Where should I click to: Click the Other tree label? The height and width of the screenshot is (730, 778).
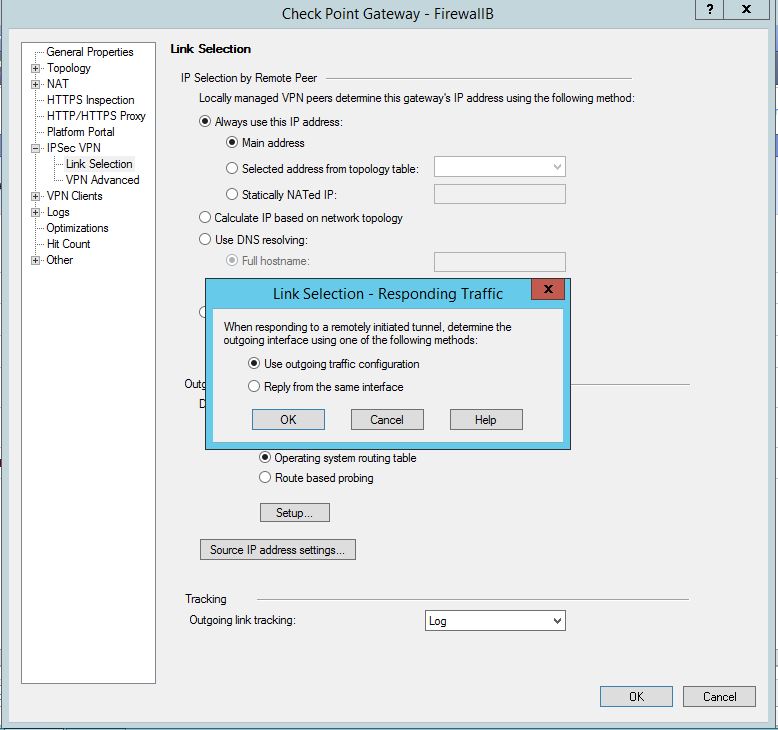(x=60, y=260)
